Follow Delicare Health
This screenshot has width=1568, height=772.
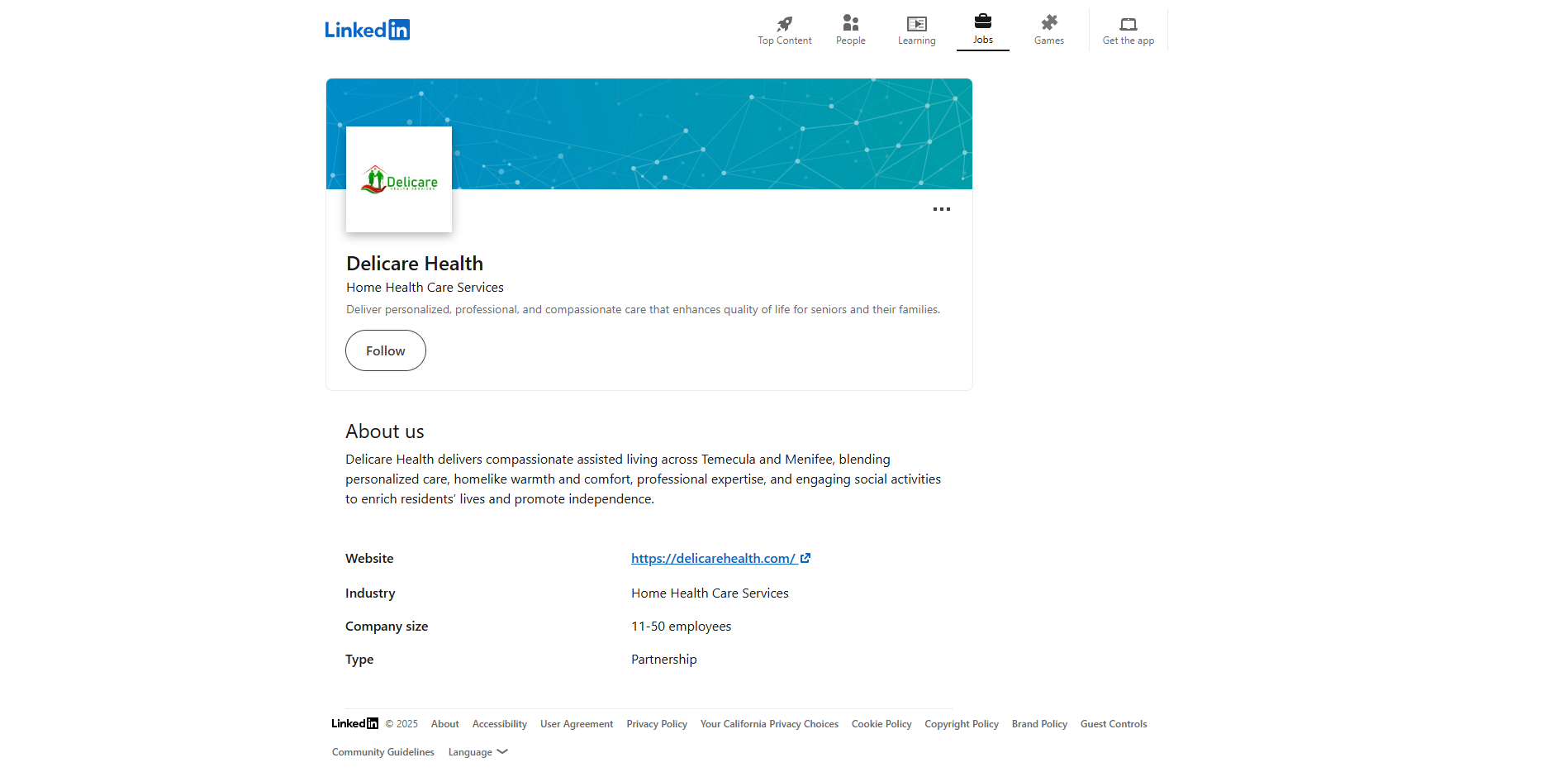coord(386,350)
